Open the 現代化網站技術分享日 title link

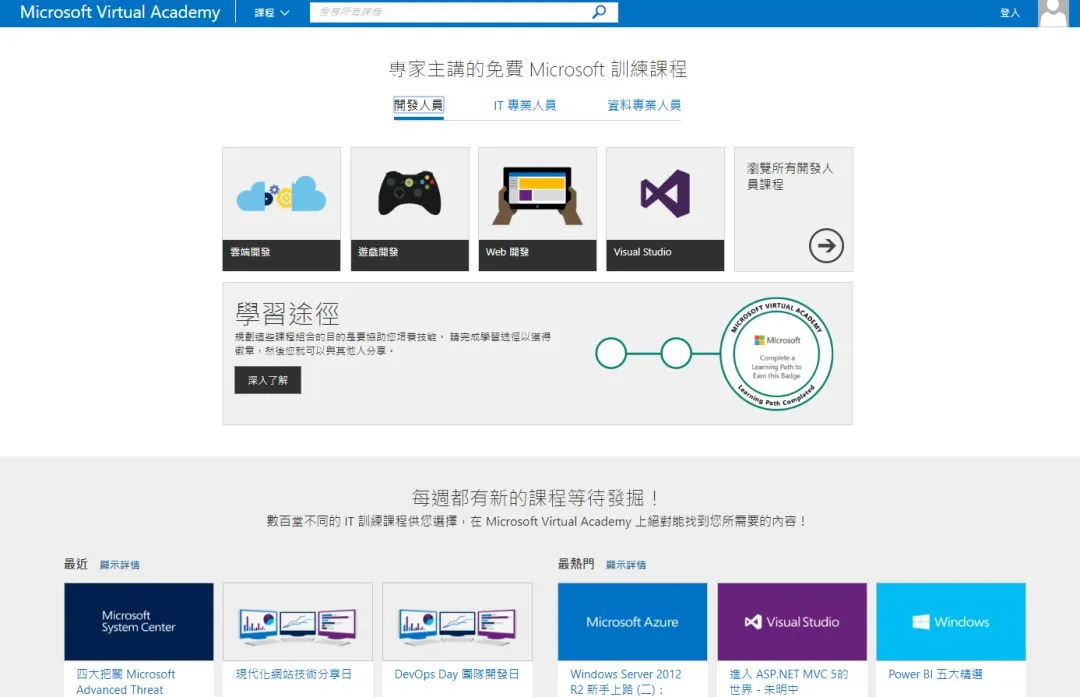(293, 674)
